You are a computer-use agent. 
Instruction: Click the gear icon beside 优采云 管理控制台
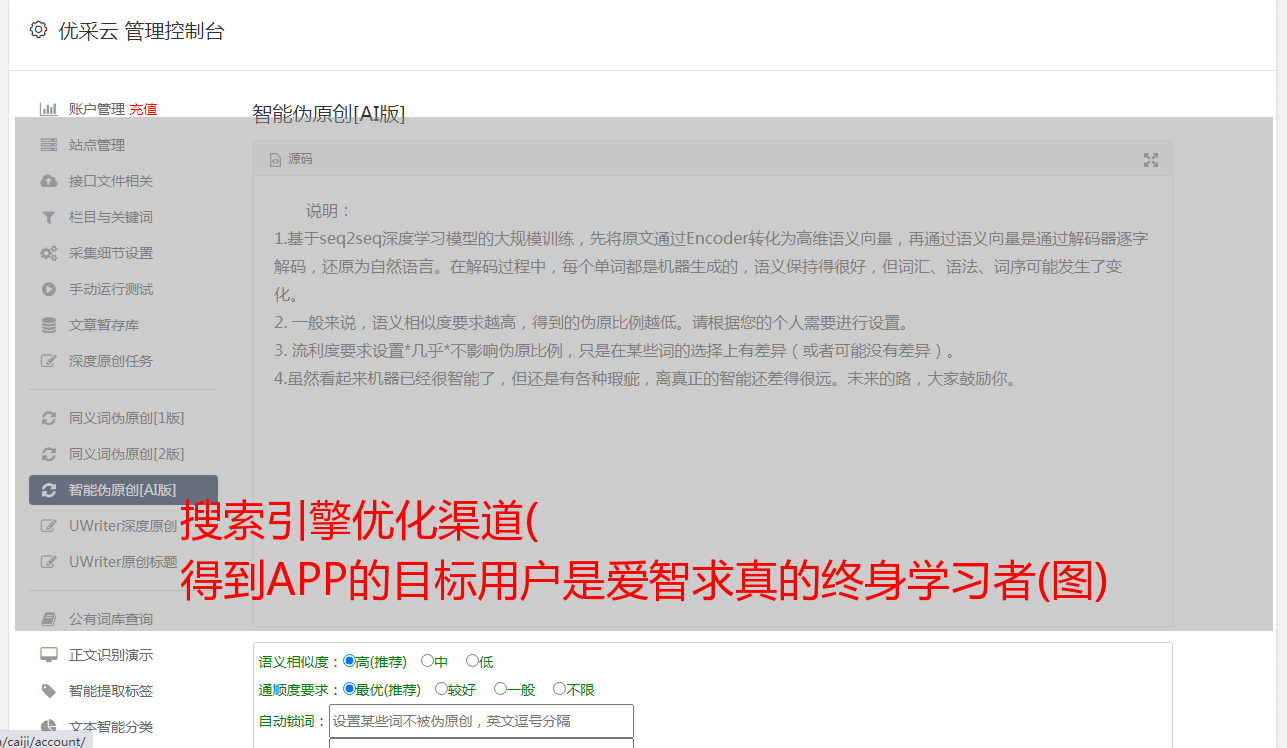38,30
